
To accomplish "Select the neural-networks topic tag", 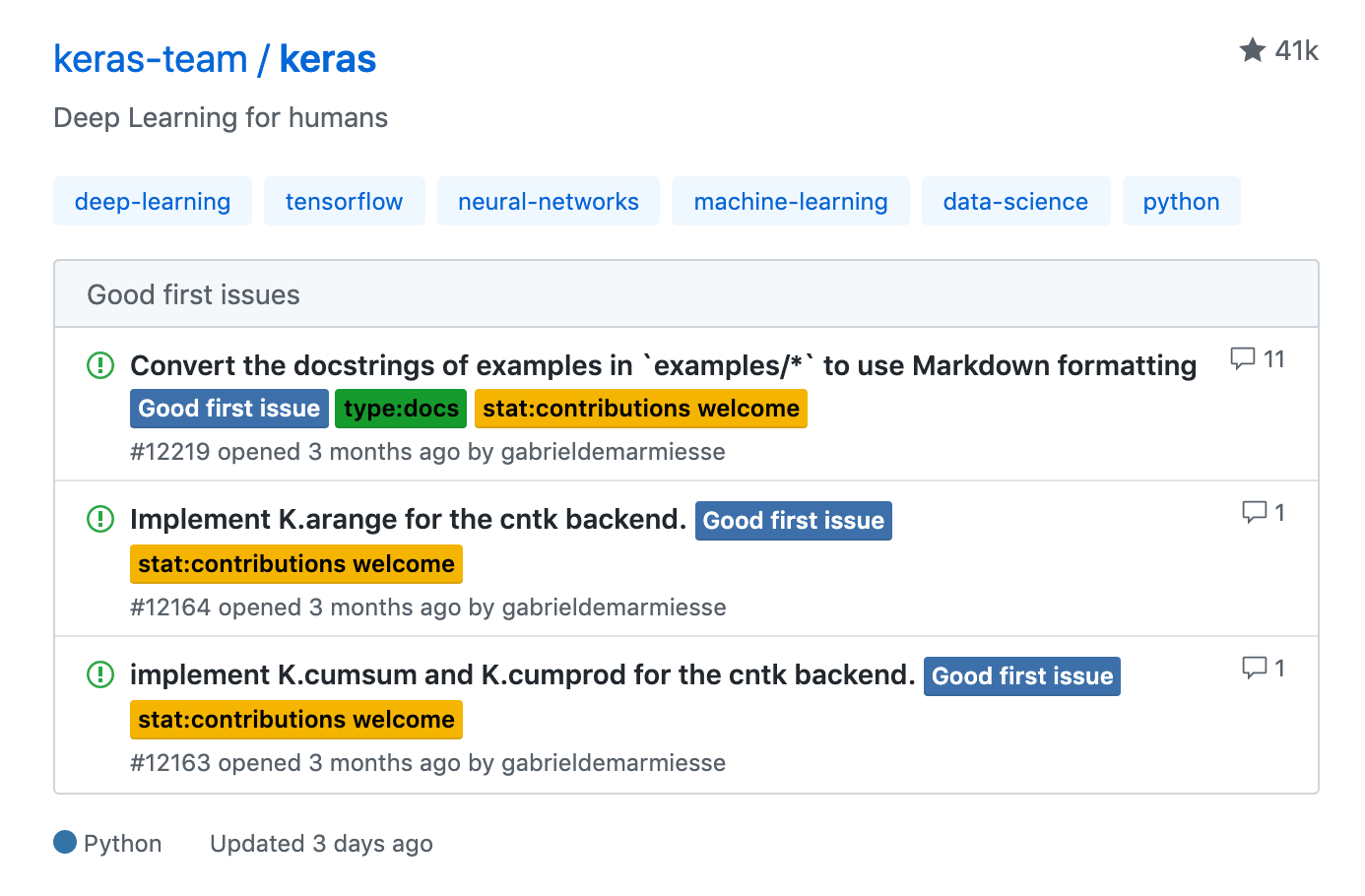I will click(549, 201).
